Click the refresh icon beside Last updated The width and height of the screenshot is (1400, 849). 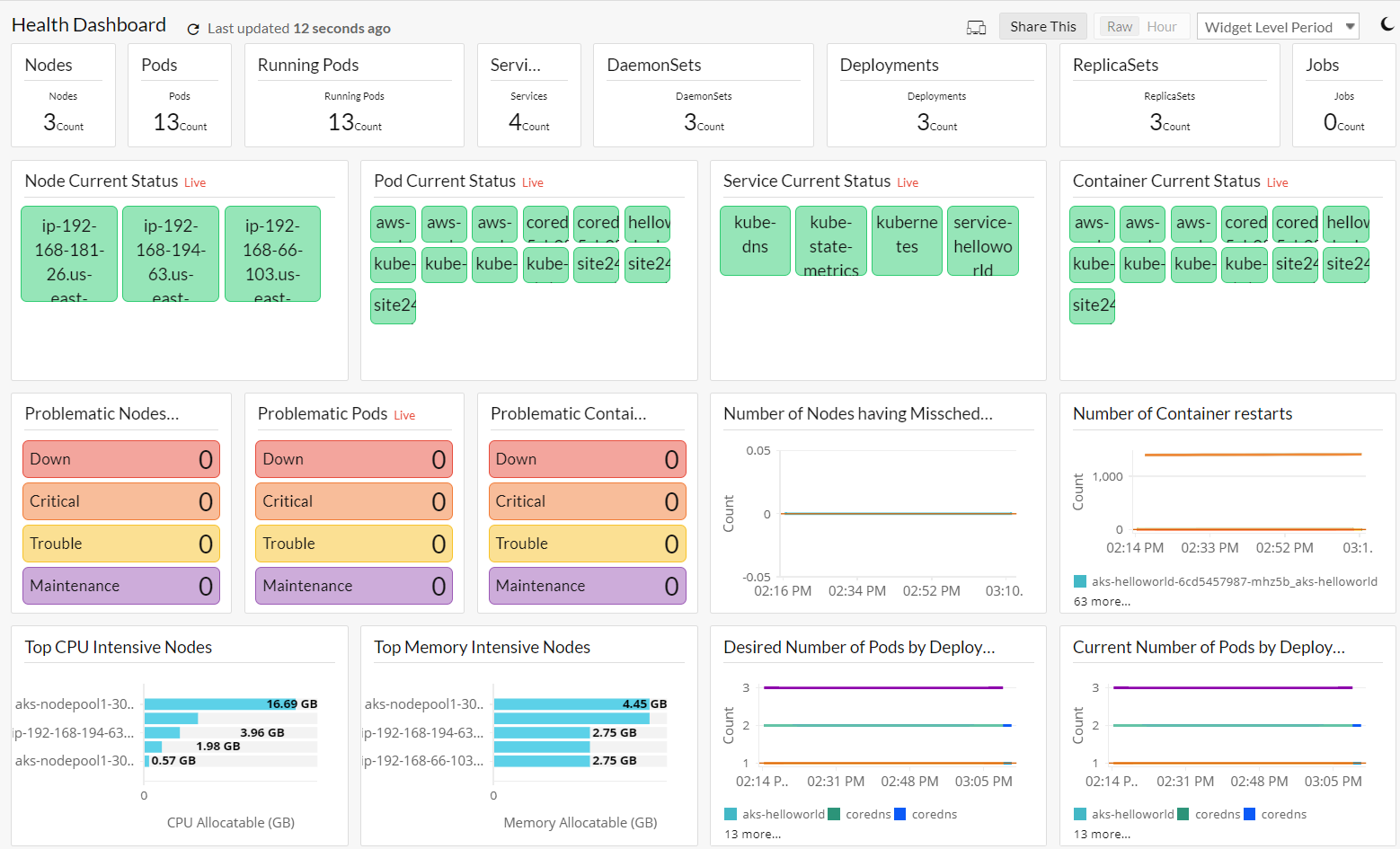pyautogui.click(x=193, y=29)
